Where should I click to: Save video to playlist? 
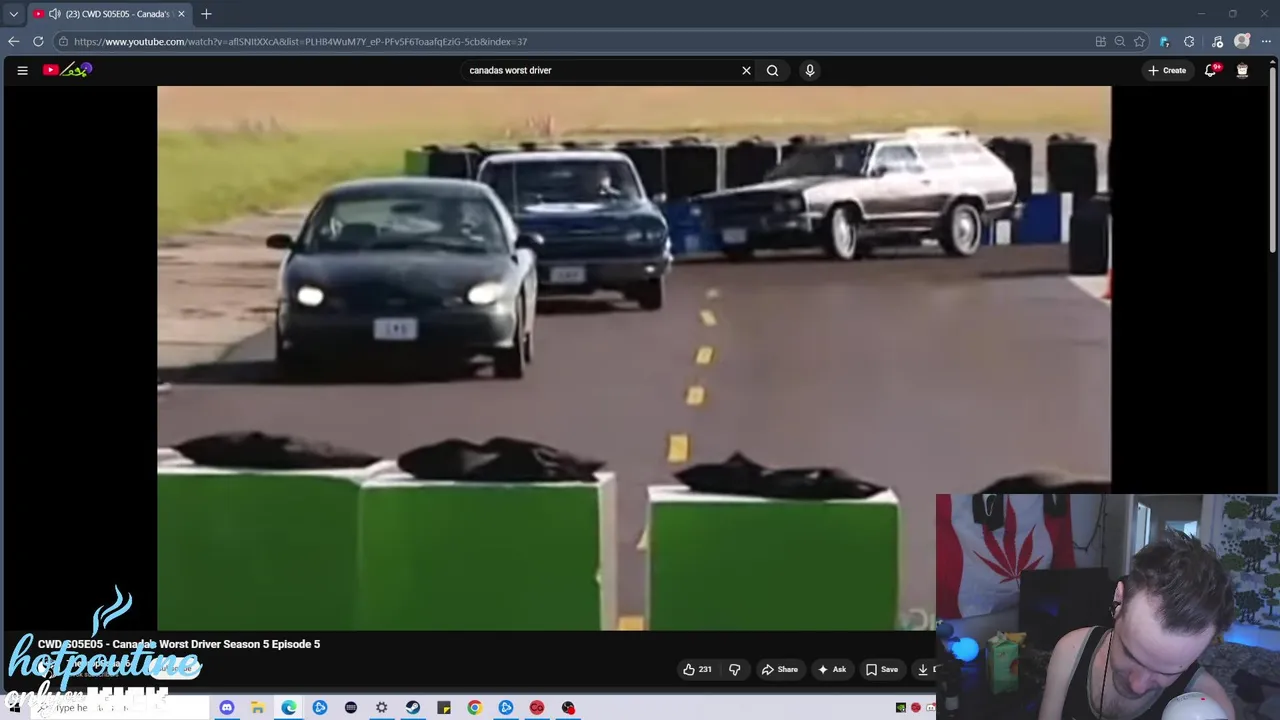[x=882, y=669]
